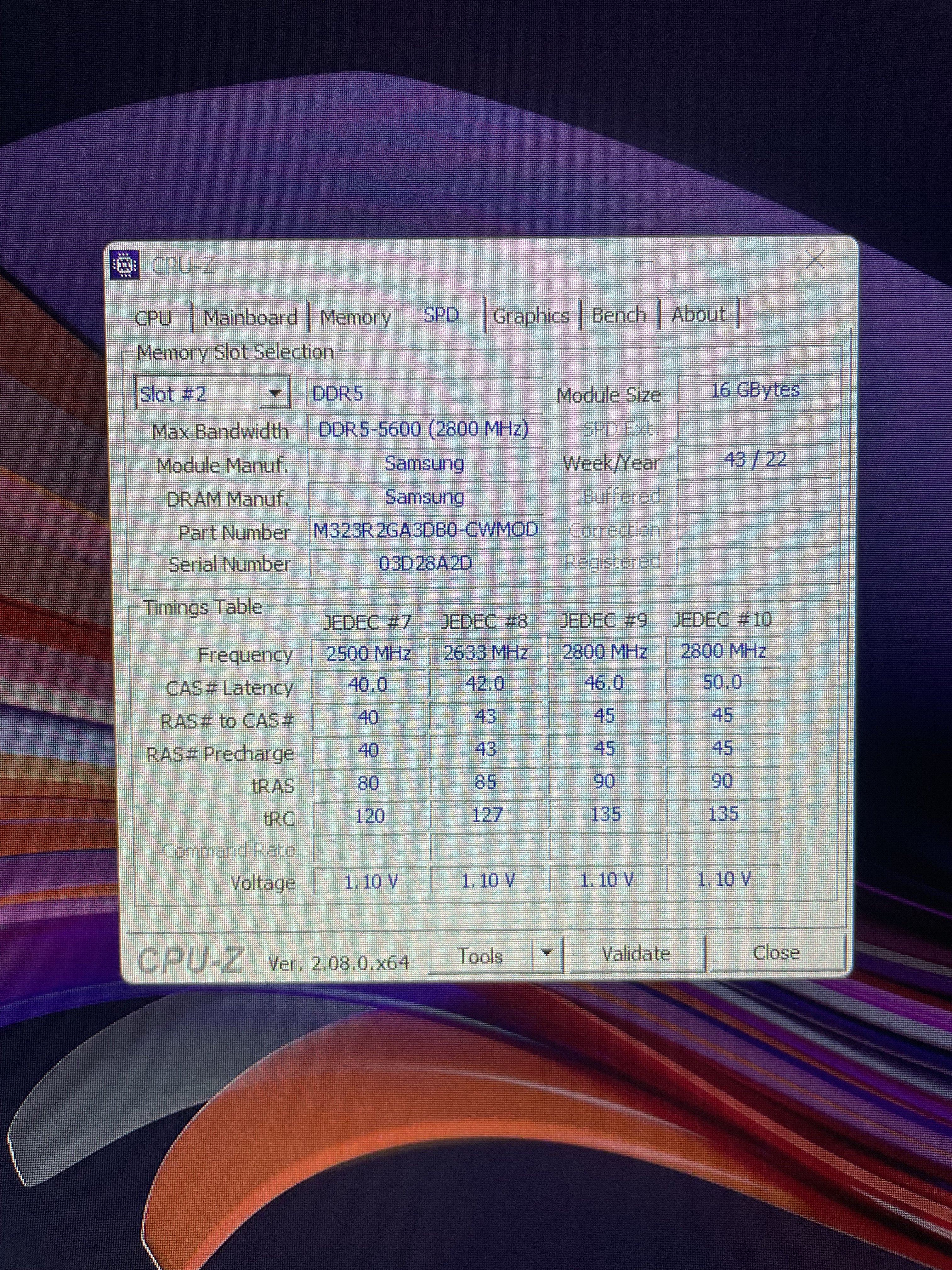Switch to the Memory tab

[x=355, y=317]
